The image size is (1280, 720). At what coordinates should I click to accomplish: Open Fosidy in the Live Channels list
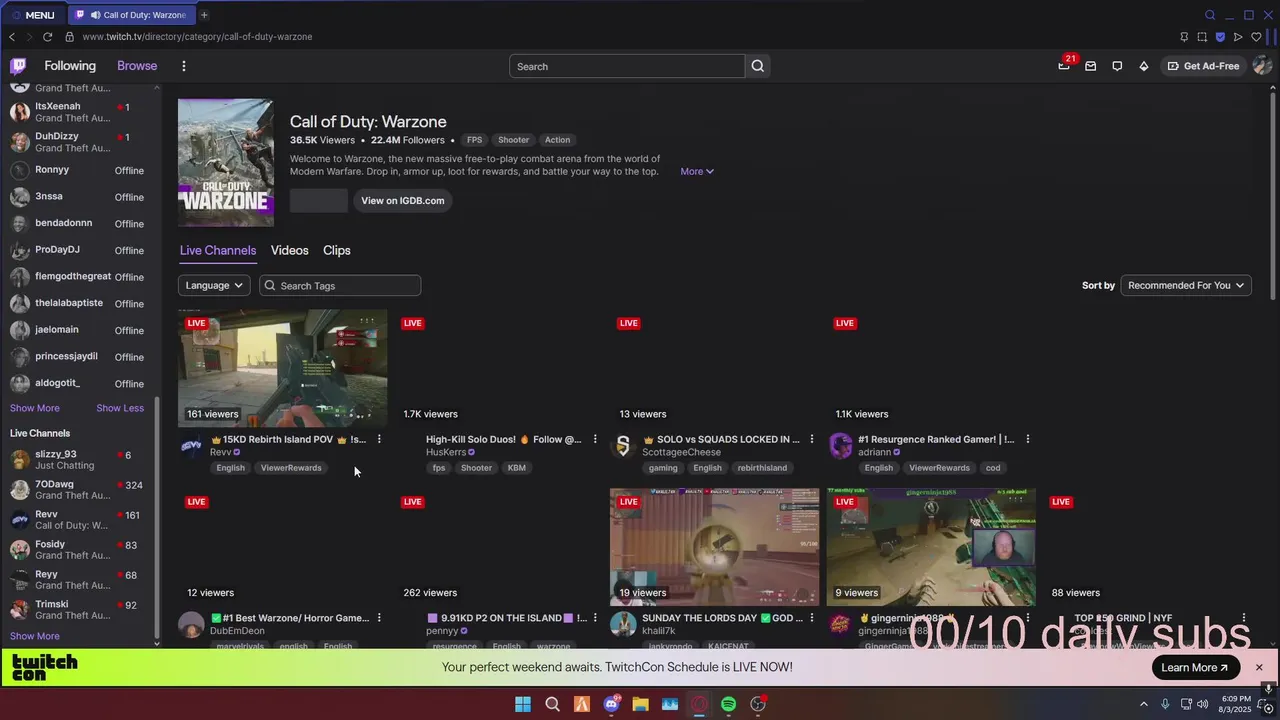(x=82, y=550)
